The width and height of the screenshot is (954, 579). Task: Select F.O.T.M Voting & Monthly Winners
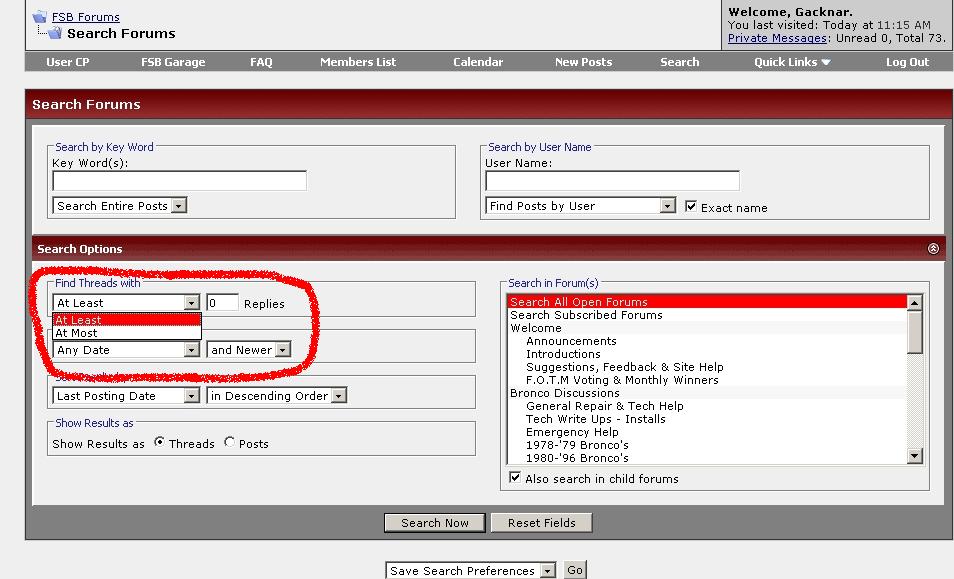coord(707,380)
